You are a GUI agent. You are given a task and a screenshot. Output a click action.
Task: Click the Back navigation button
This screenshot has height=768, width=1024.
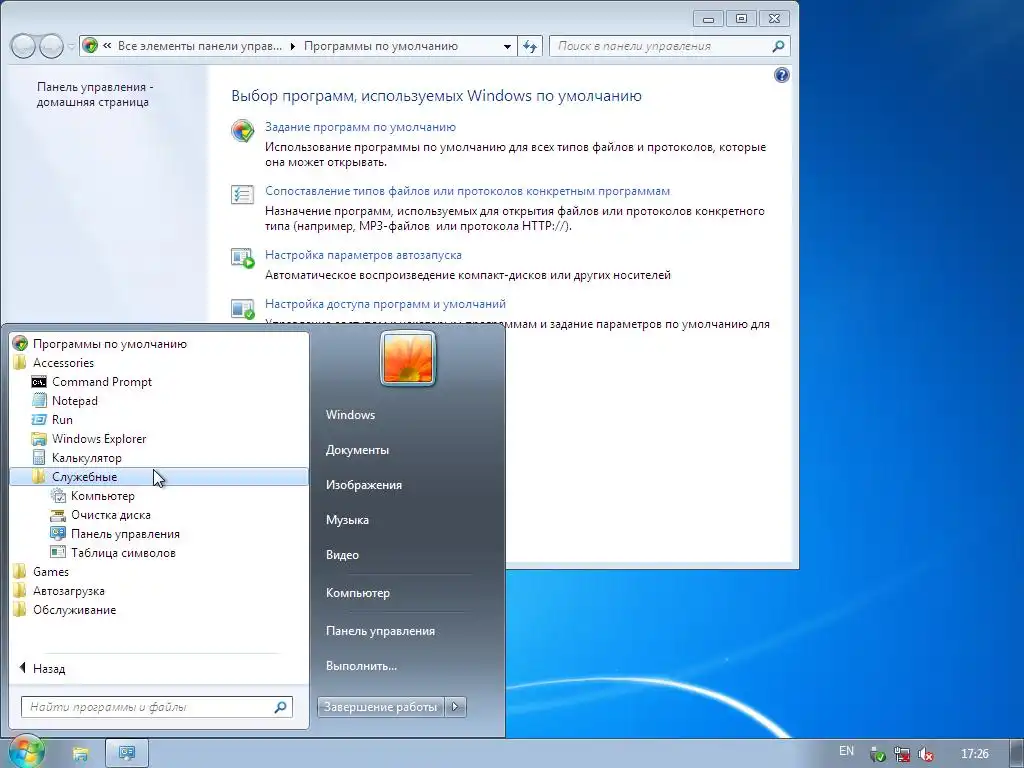[23, 46]
